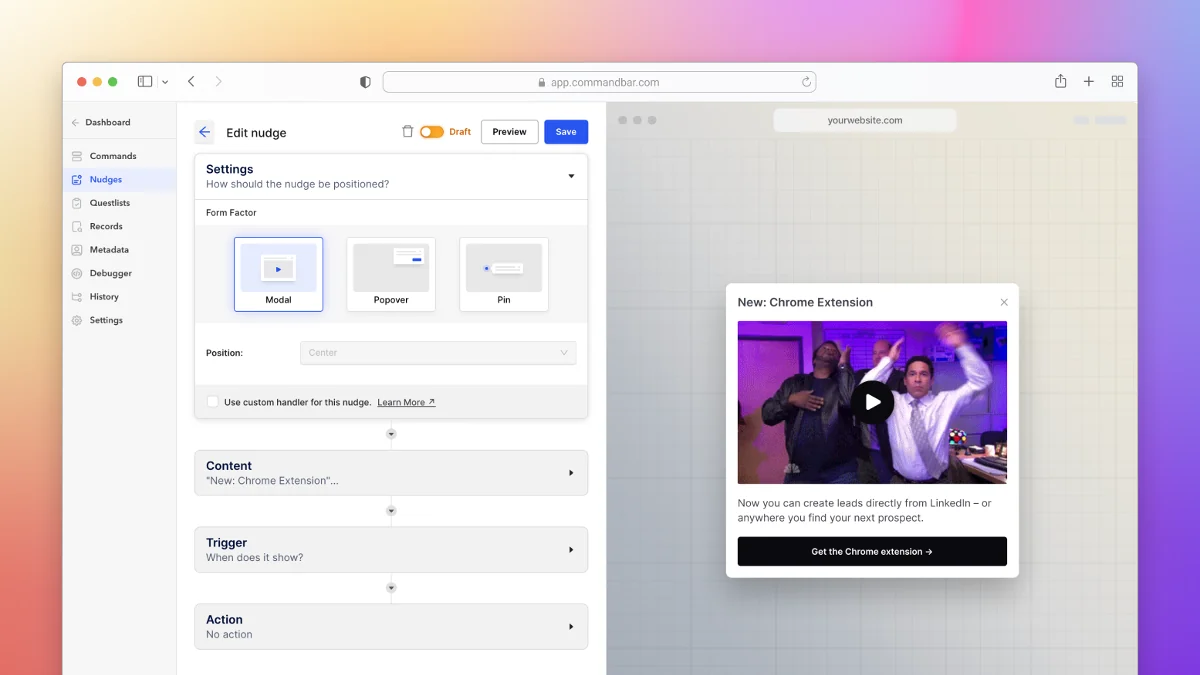This screenshot has width=1200, height=675.
Task: Delete the nudge with trash icon
Action: click(407, 132)
